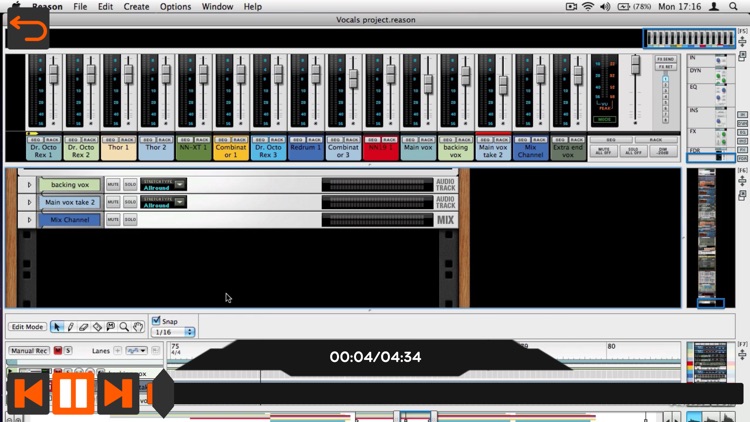Viewport: 750px width, 422px height.
Task: Detach the mixer window icon
Action: click(742, 56)
